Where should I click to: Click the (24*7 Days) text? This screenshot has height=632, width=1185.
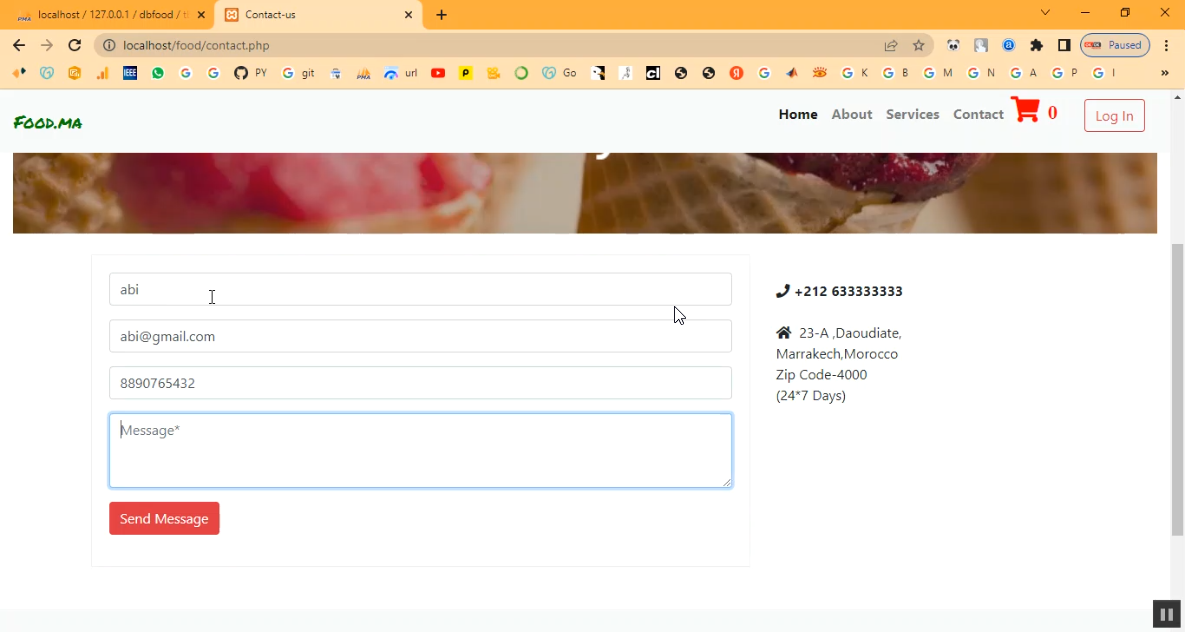point(811,395)
